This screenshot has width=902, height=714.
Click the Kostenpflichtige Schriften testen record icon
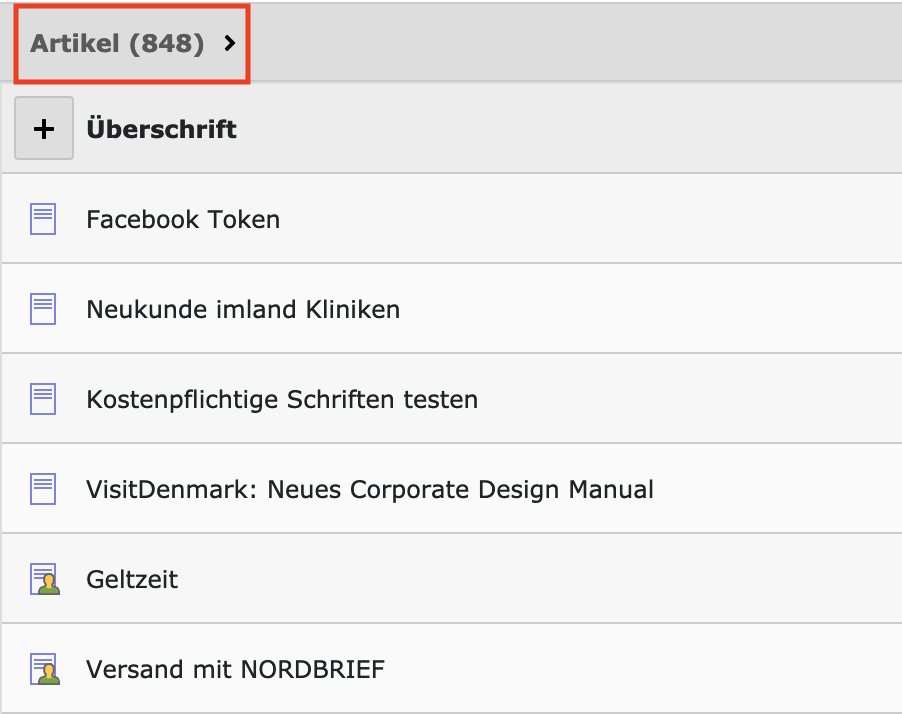pos(43,399)
